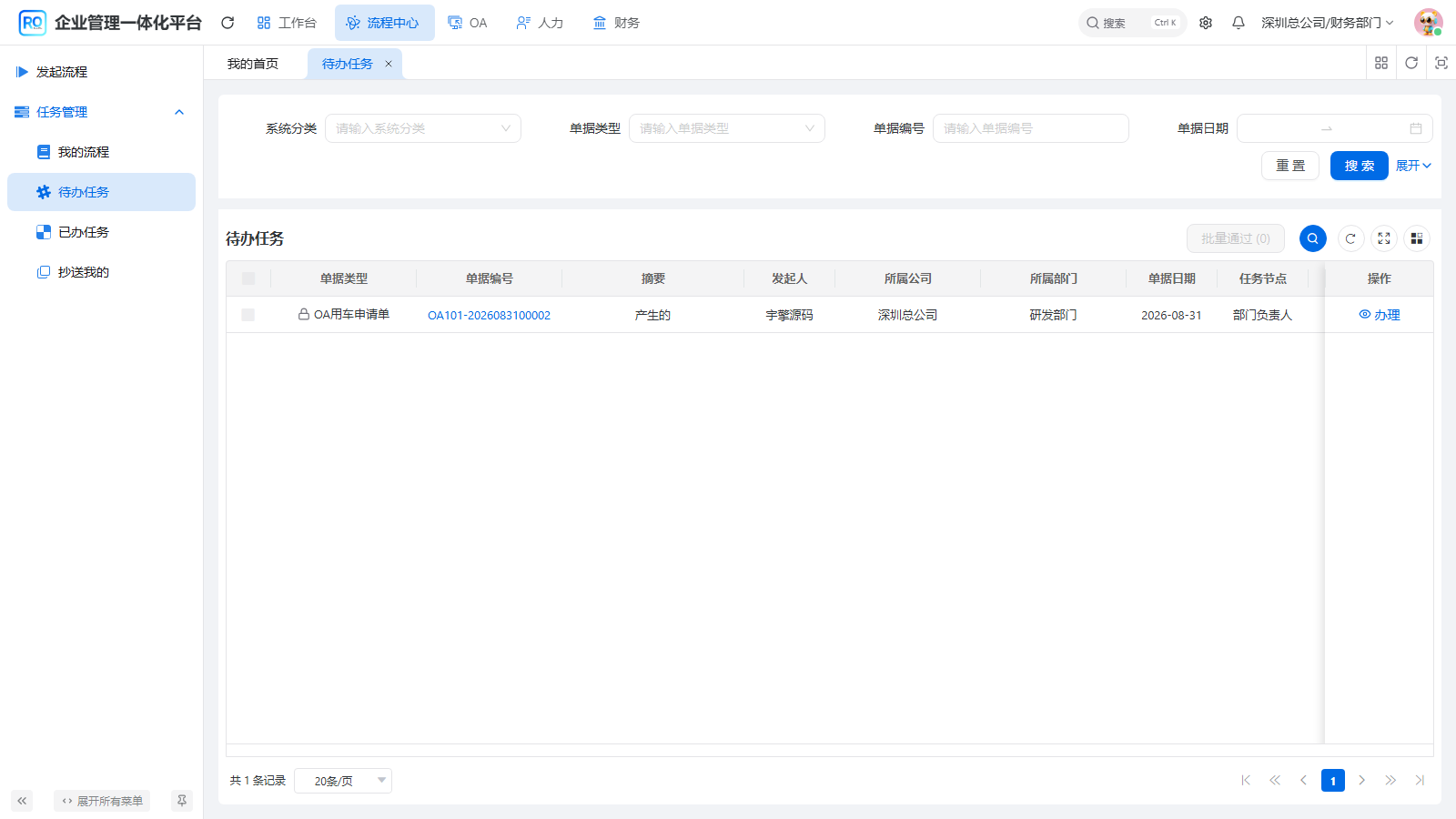
Task: Expand more filters with 展开
Action: click(x=1414, y=166)
